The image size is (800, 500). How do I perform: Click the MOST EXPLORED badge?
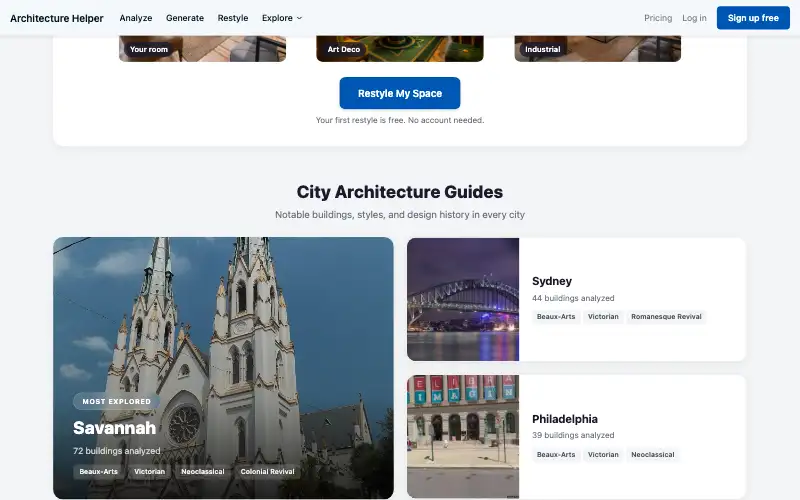[117, 402]
